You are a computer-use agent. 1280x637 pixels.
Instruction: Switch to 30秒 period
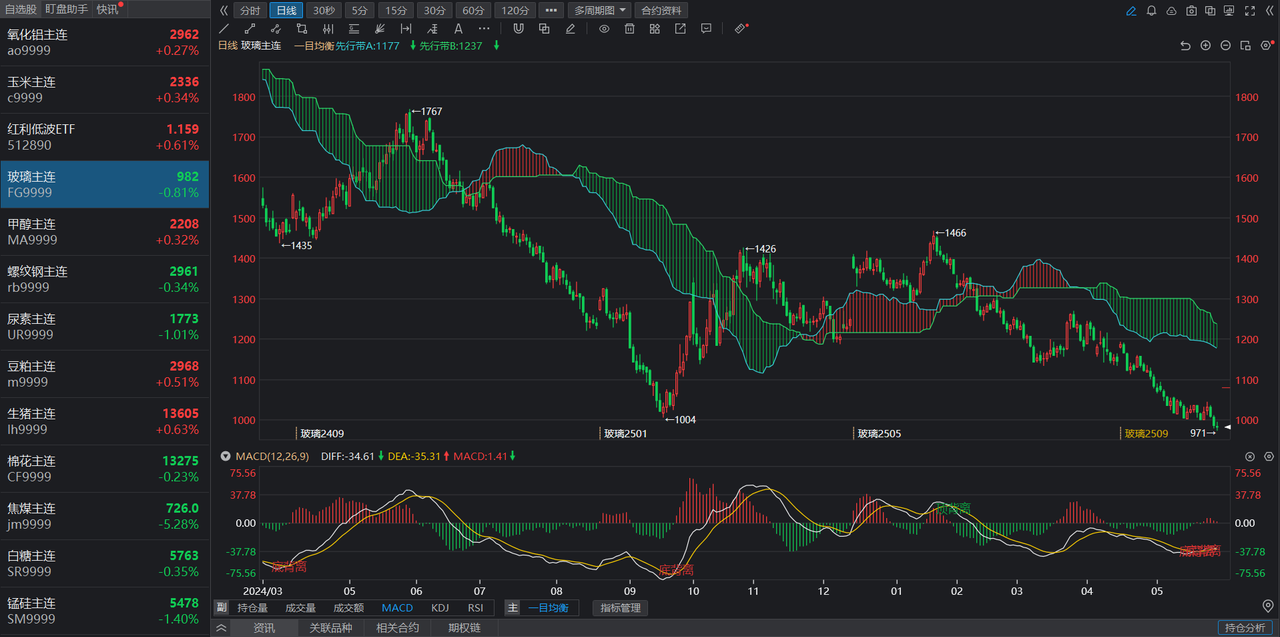(x=324, y=10)
